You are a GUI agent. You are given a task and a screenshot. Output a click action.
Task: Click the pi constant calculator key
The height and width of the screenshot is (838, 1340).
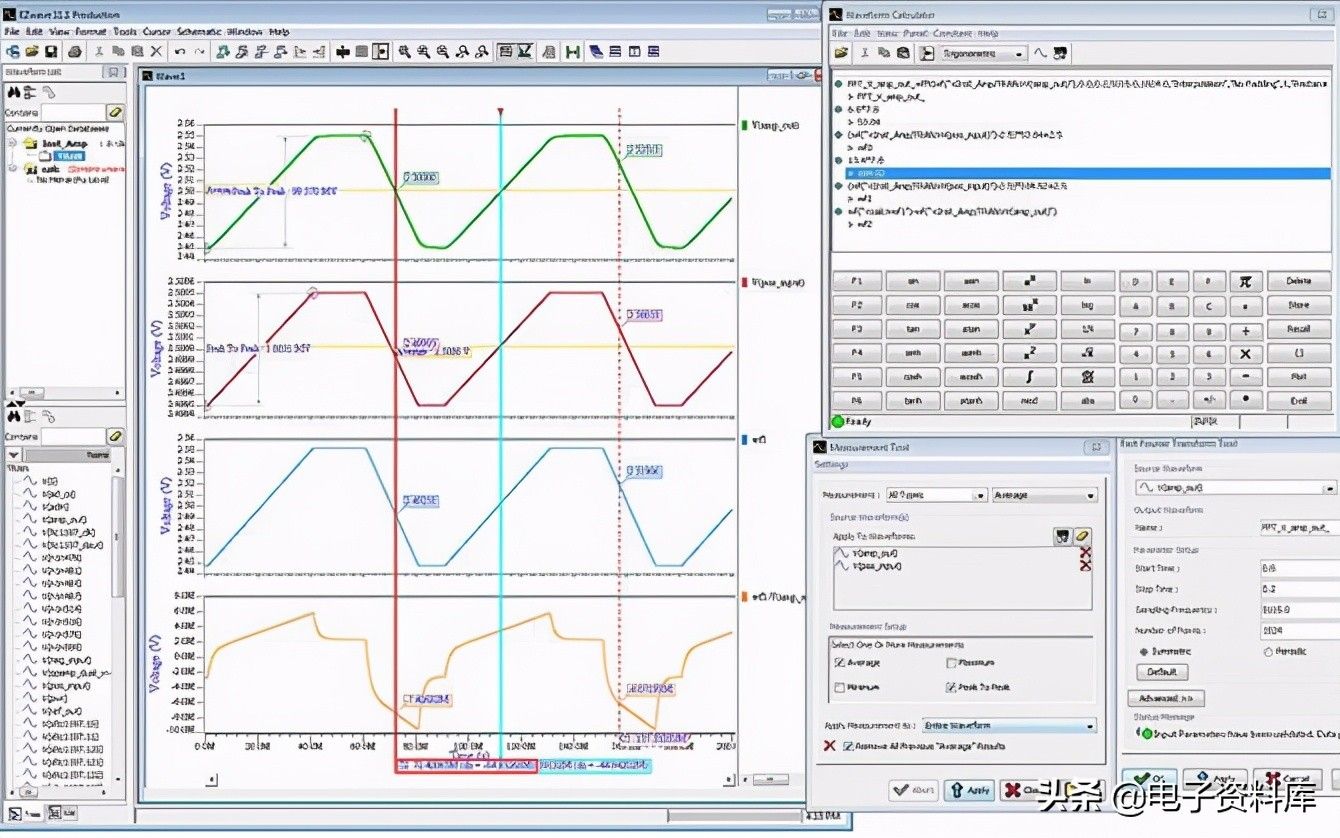click(1245, 282)
